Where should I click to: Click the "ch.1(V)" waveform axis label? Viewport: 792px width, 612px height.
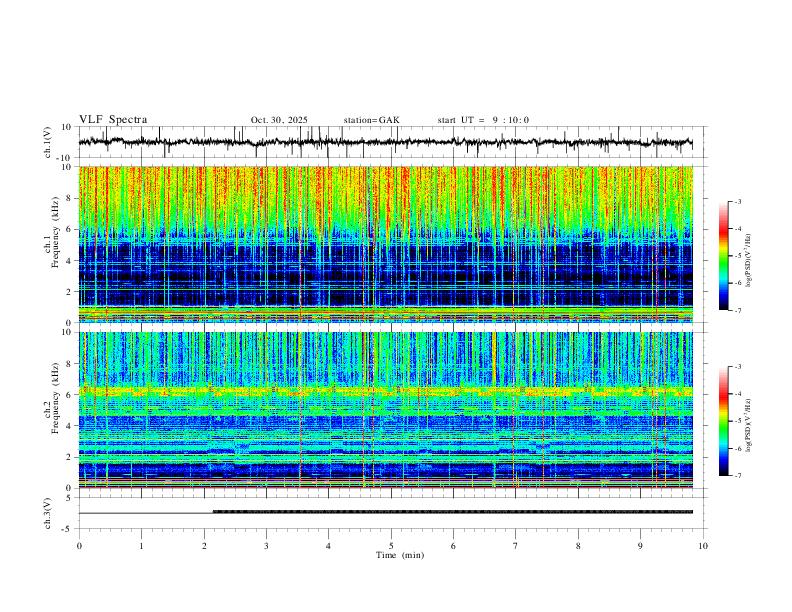click(48, 142)
